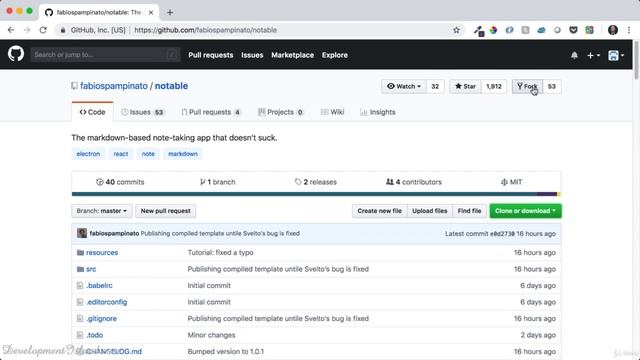Star the repository
The image size is (640, 360).
point(465,87)
